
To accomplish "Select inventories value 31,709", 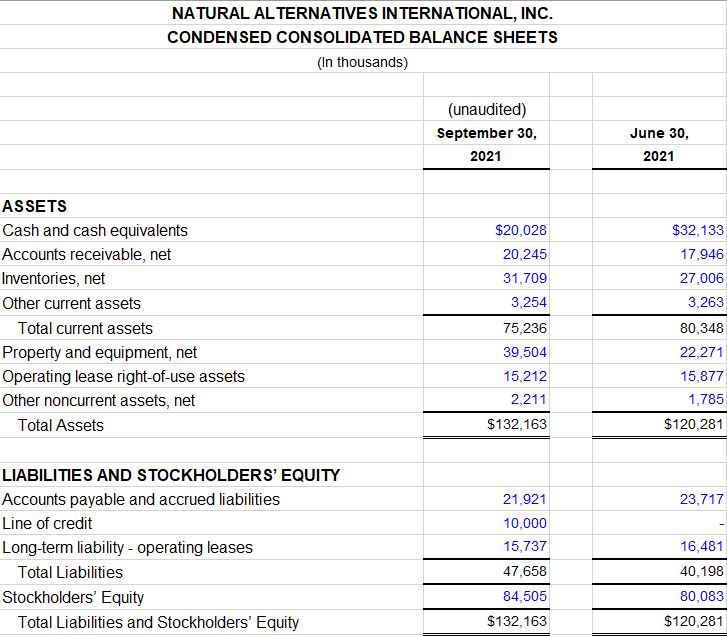I will pyautogui.click(x=525, y=278).
